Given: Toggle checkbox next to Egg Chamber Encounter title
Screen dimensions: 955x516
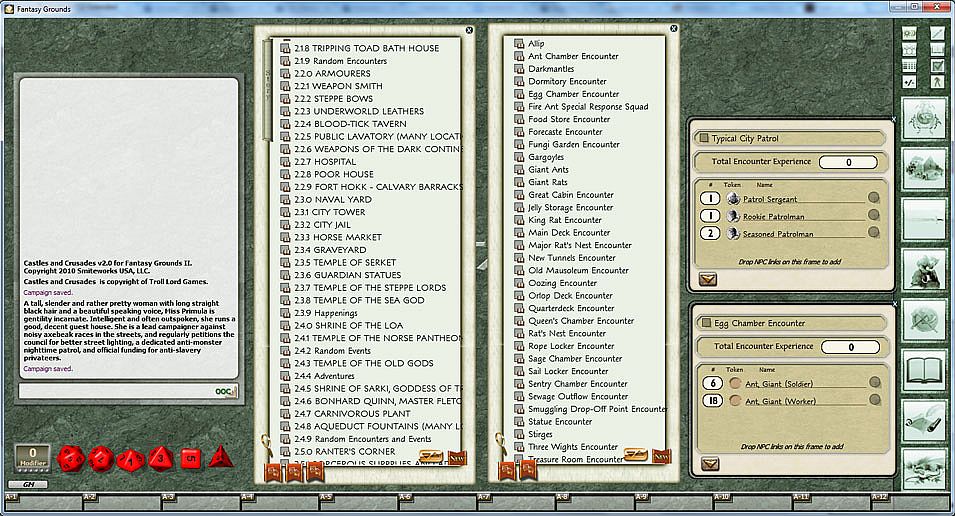Looking at the screenshot, I should (707, 323).
